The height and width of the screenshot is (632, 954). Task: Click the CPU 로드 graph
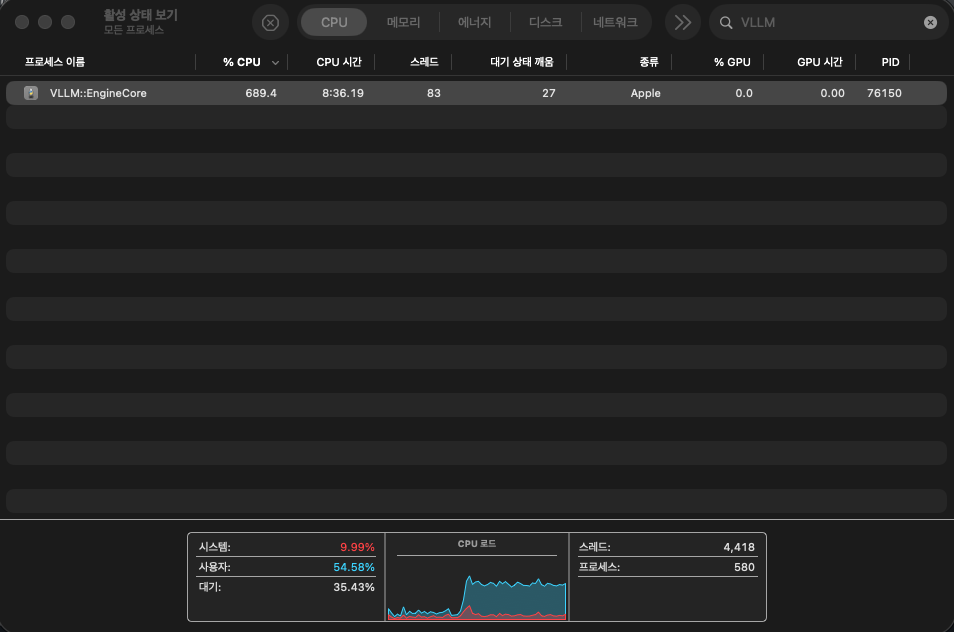point(477,597)
